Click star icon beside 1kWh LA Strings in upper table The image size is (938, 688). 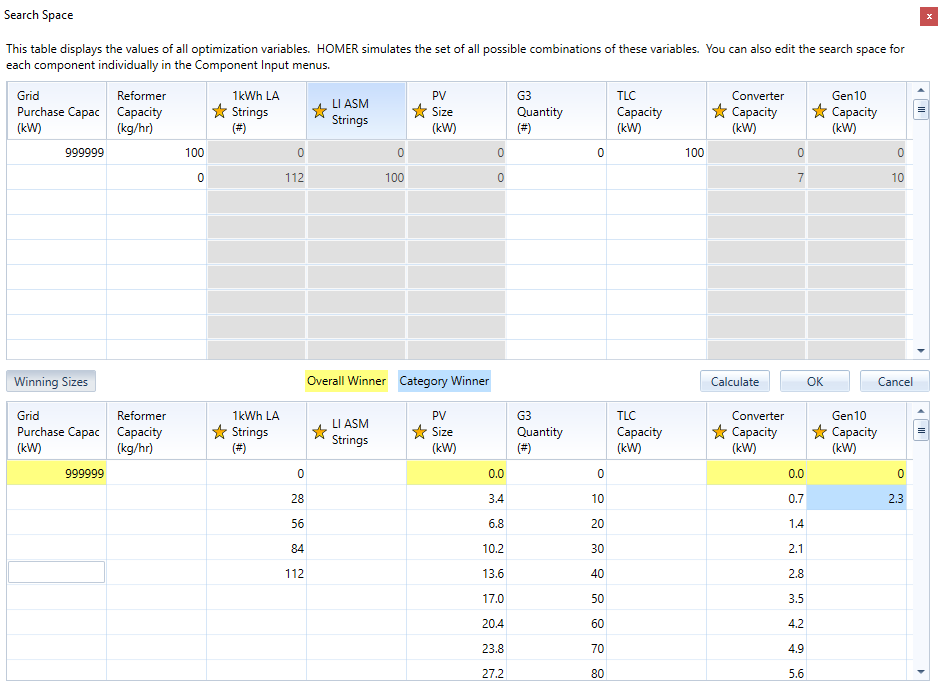(219, 112)
